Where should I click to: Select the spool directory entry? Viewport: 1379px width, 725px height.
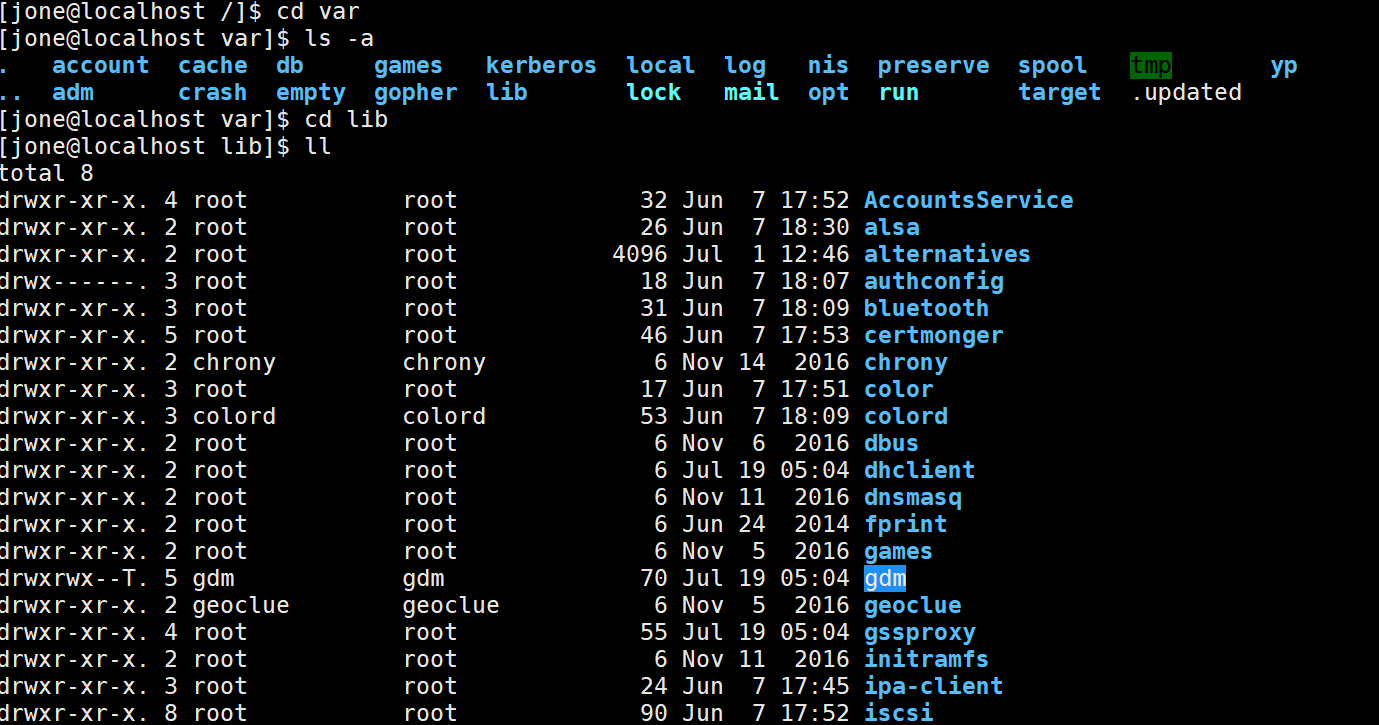tap(1052, 65)
